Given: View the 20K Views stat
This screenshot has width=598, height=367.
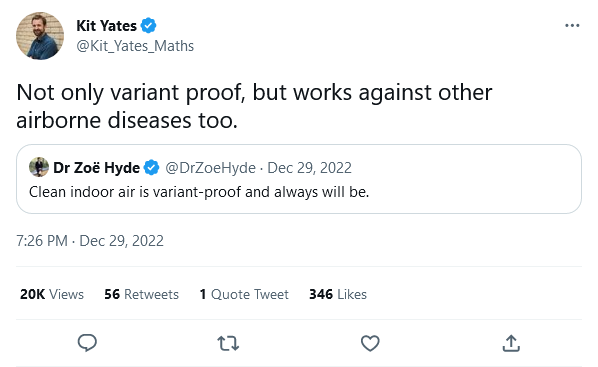Looking at the screenshot, I should click(52, 294).
